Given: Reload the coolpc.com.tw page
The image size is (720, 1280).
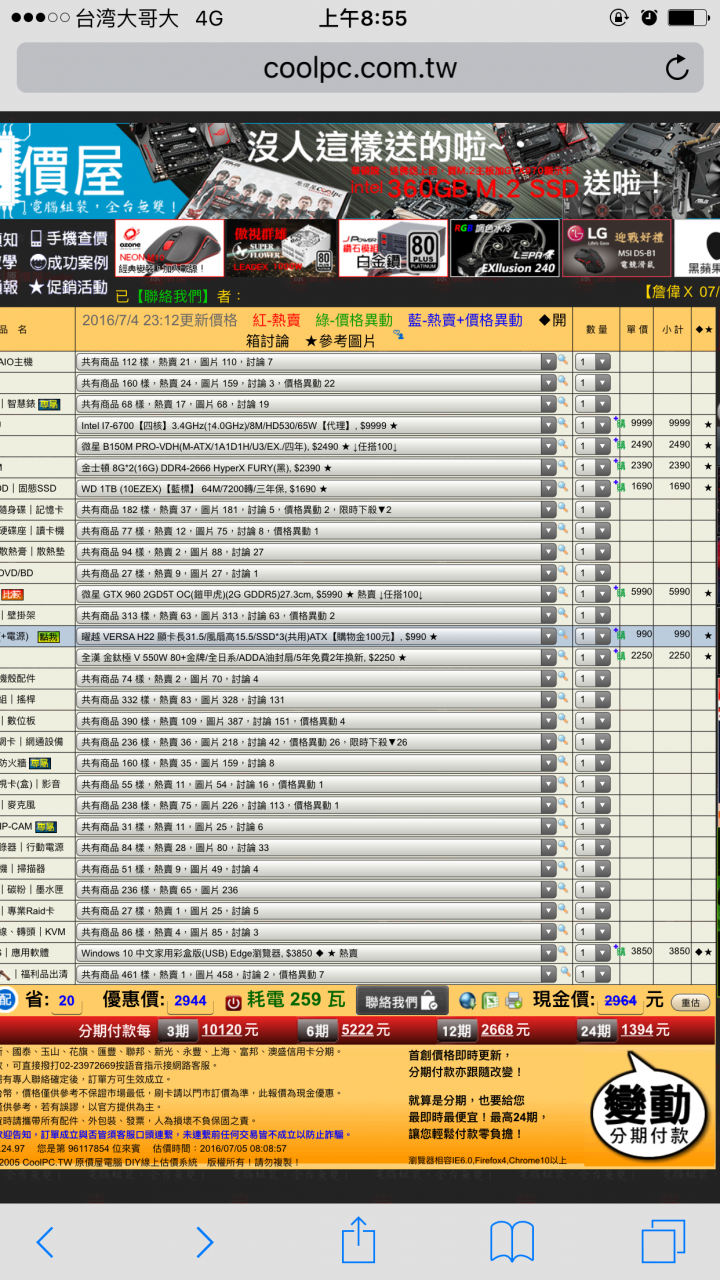Looking at the screenshot, I should click(677, 68).
